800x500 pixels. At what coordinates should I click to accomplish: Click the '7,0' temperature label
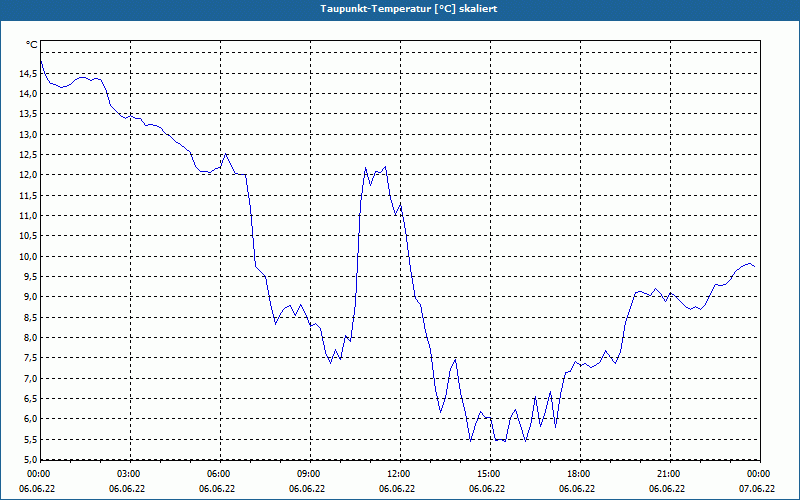tap(30, 379)
